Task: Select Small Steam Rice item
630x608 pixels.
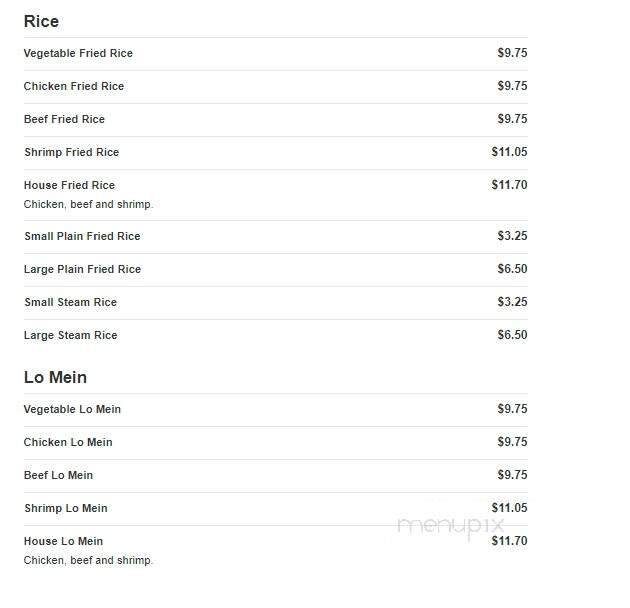Action: click(x=70, y=302)
